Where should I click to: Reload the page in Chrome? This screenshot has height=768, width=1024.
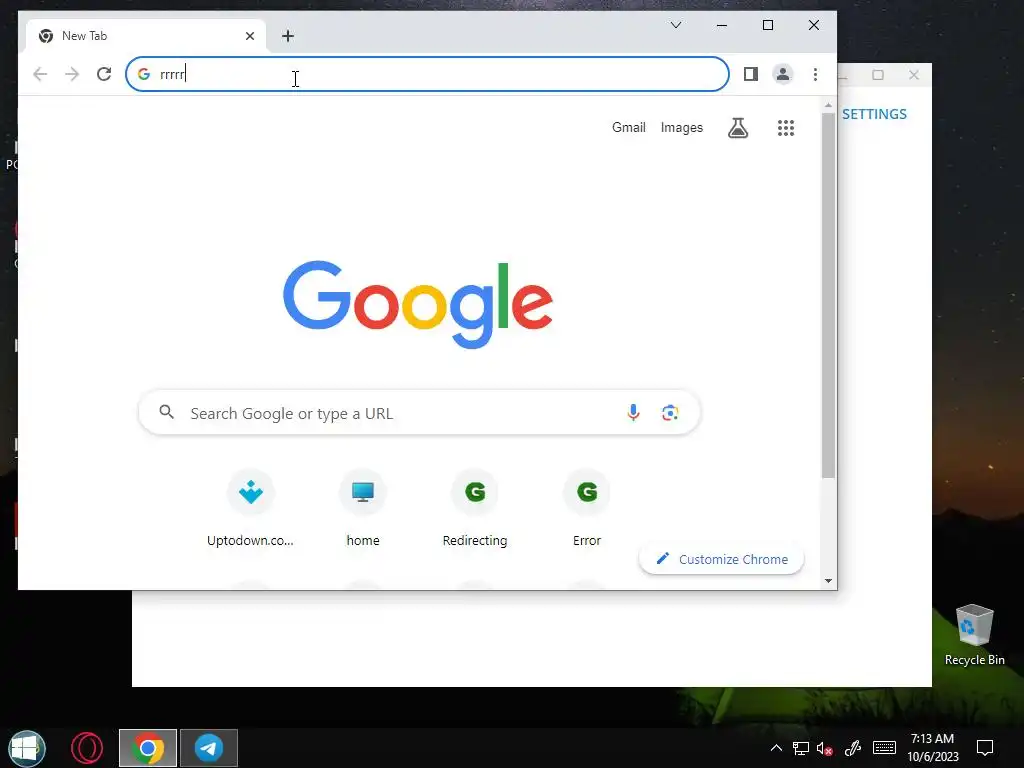point(104,74)
